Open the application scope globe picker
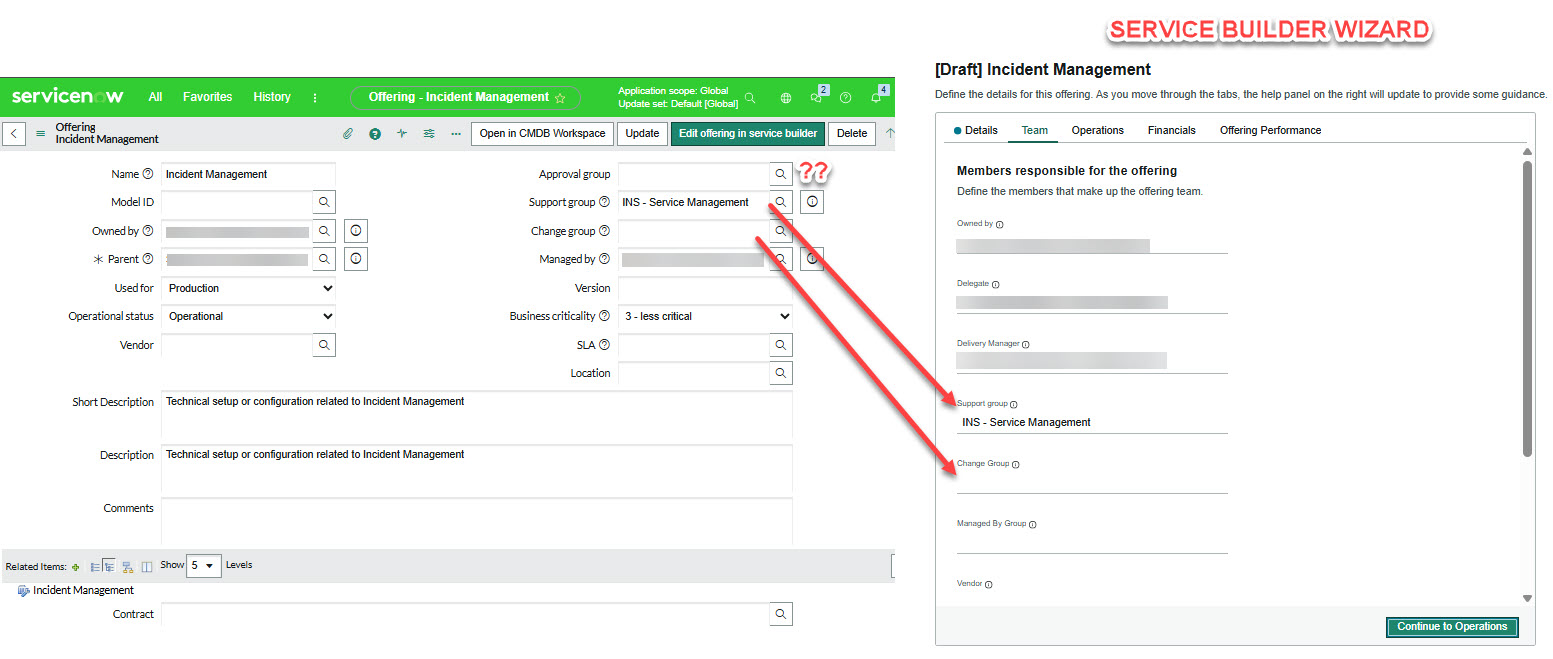The width and height of the screenshot is (1553, 659). [x=786, y=98]
